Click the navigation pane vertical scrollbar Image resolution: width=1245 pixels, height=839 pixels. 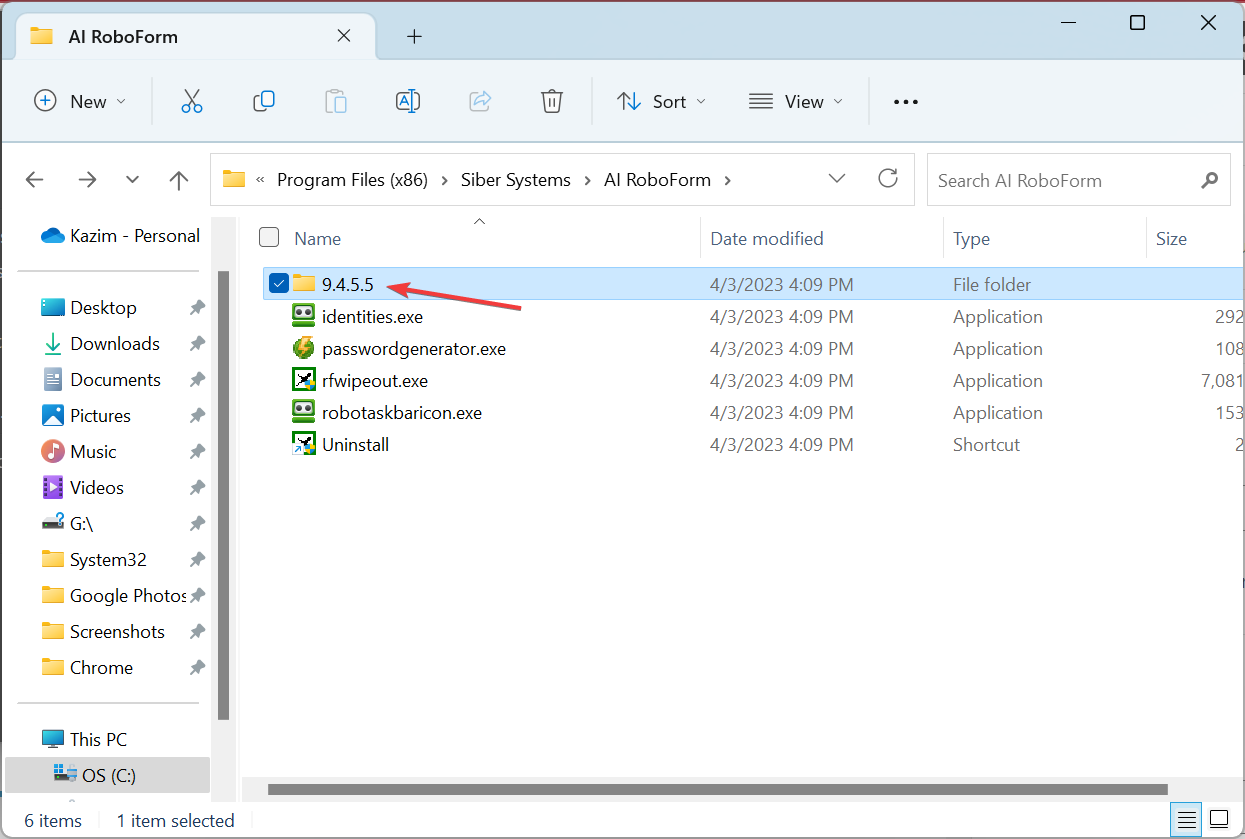click(x=224, y=495)
